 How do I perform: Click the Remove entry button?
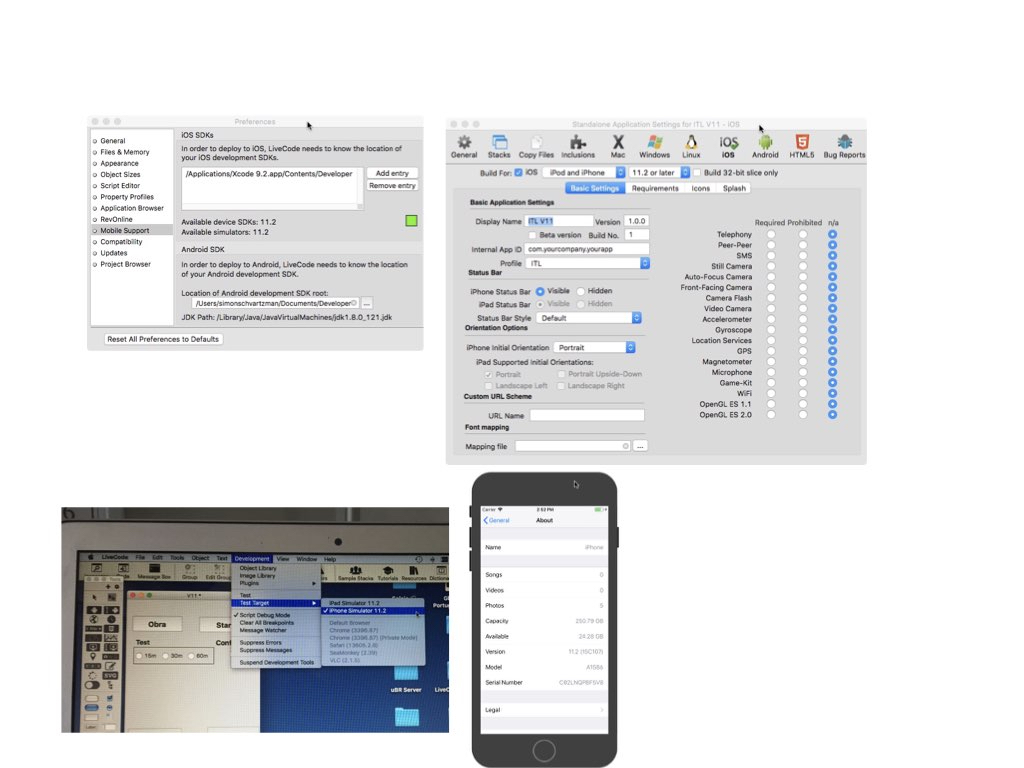click(392, 185)
